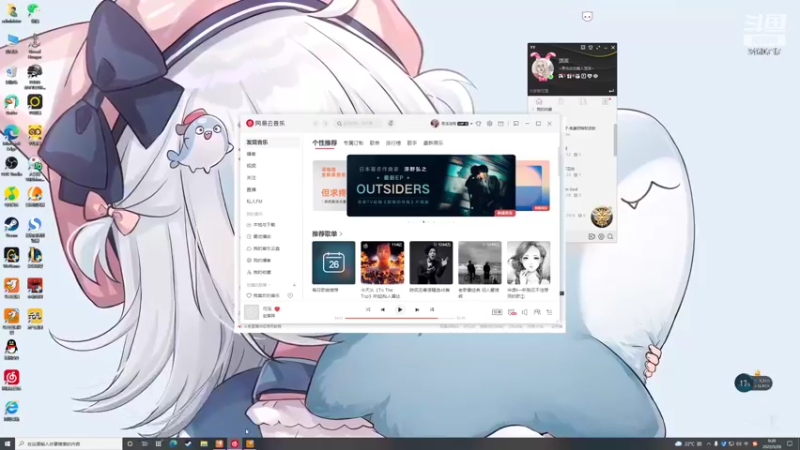Switch to the 排行榜 tab
800x450 pixels.
tap(393, 143)
